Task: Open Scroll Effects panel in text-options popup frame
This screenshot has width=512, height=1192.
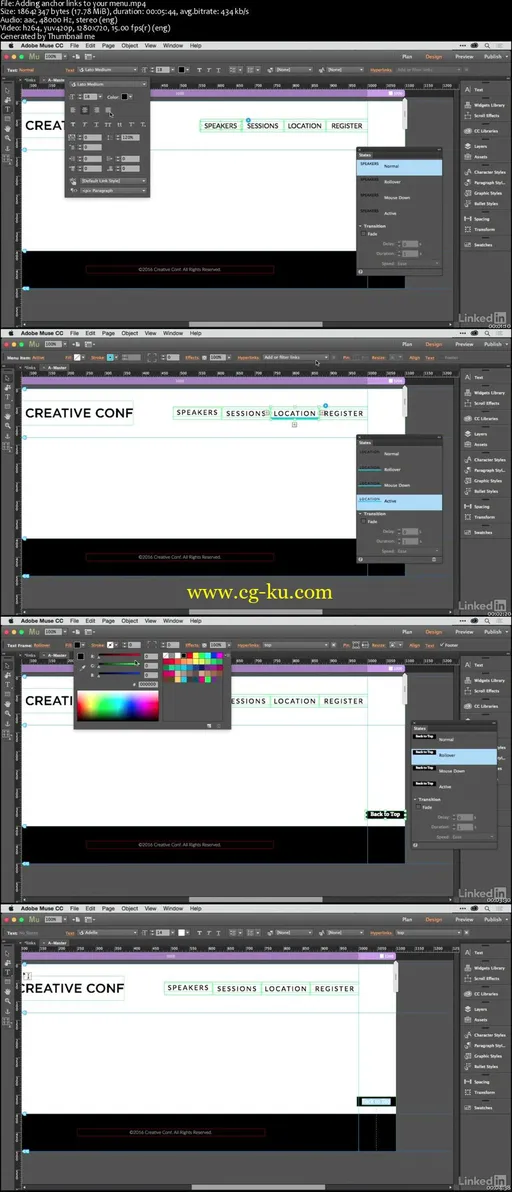Action: (x=482, y=116)
